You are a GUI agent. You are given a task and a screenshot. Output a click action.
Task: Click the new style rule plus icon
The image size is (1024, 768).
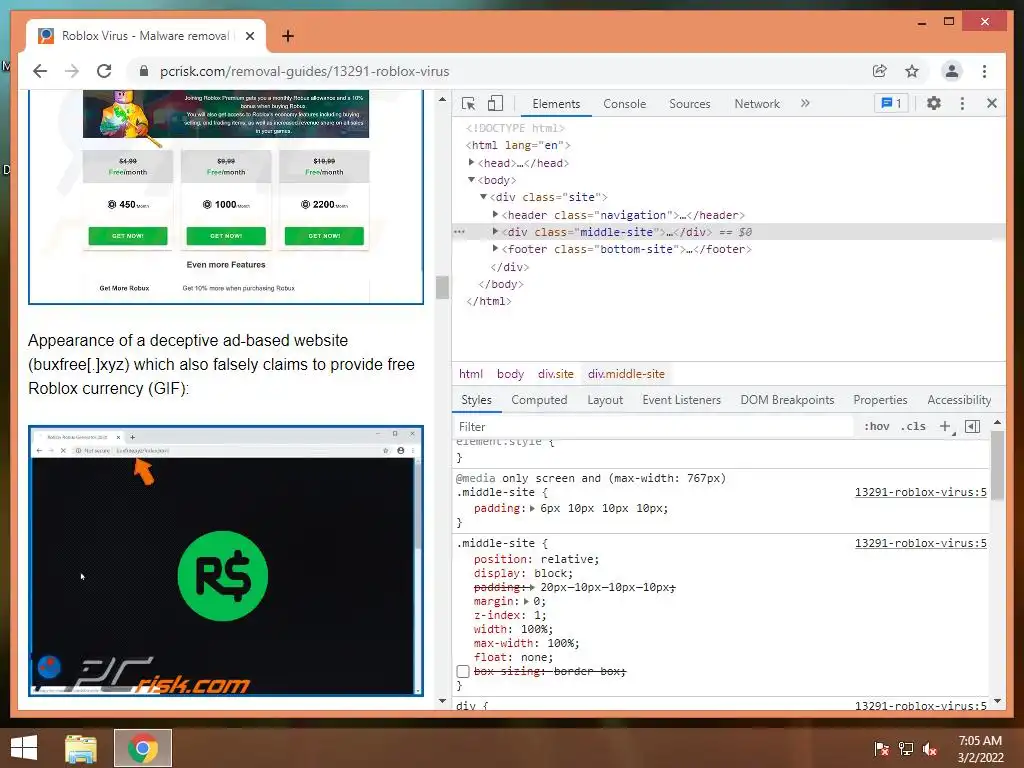tap(946, 426)
